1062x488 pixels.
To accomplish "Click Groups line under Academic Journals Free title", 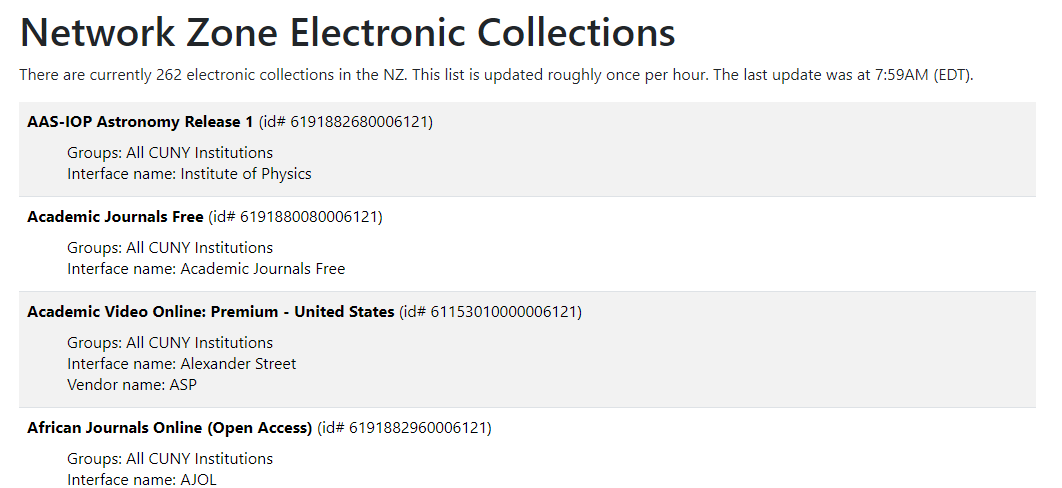I will pos(170,248).
